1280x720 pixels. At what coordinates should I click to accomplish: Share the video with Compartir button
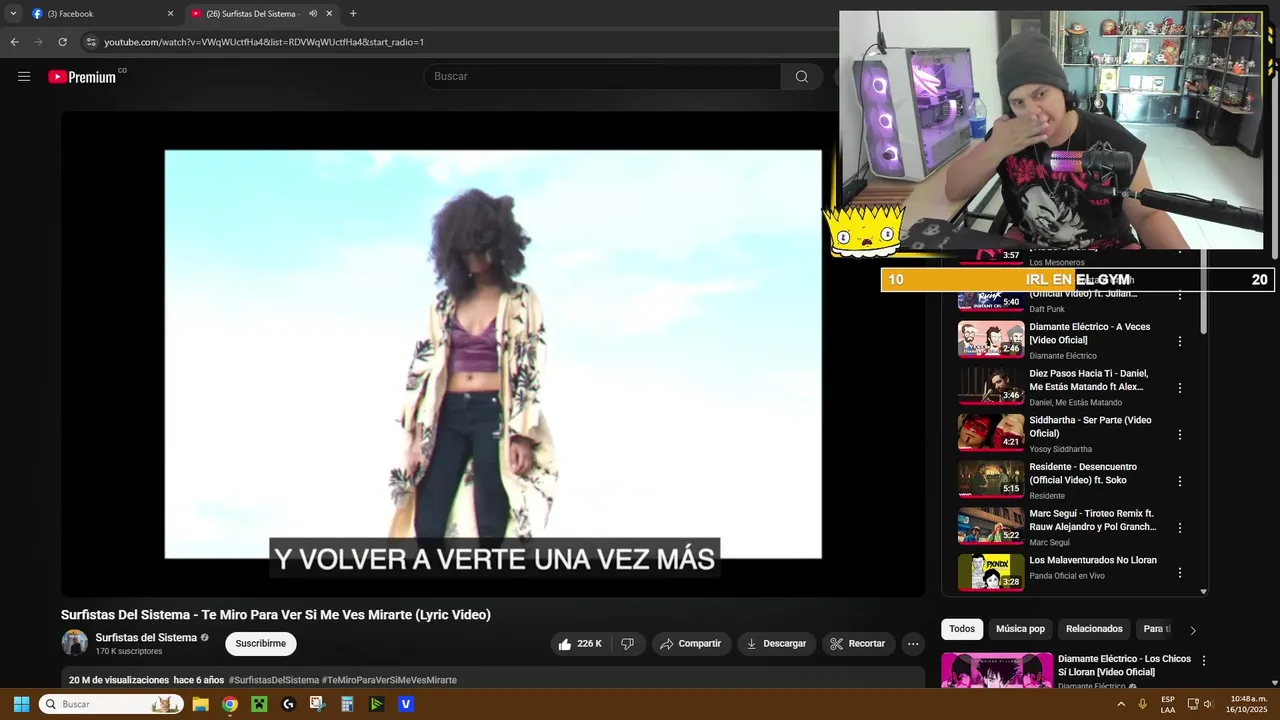pos(690,644)
